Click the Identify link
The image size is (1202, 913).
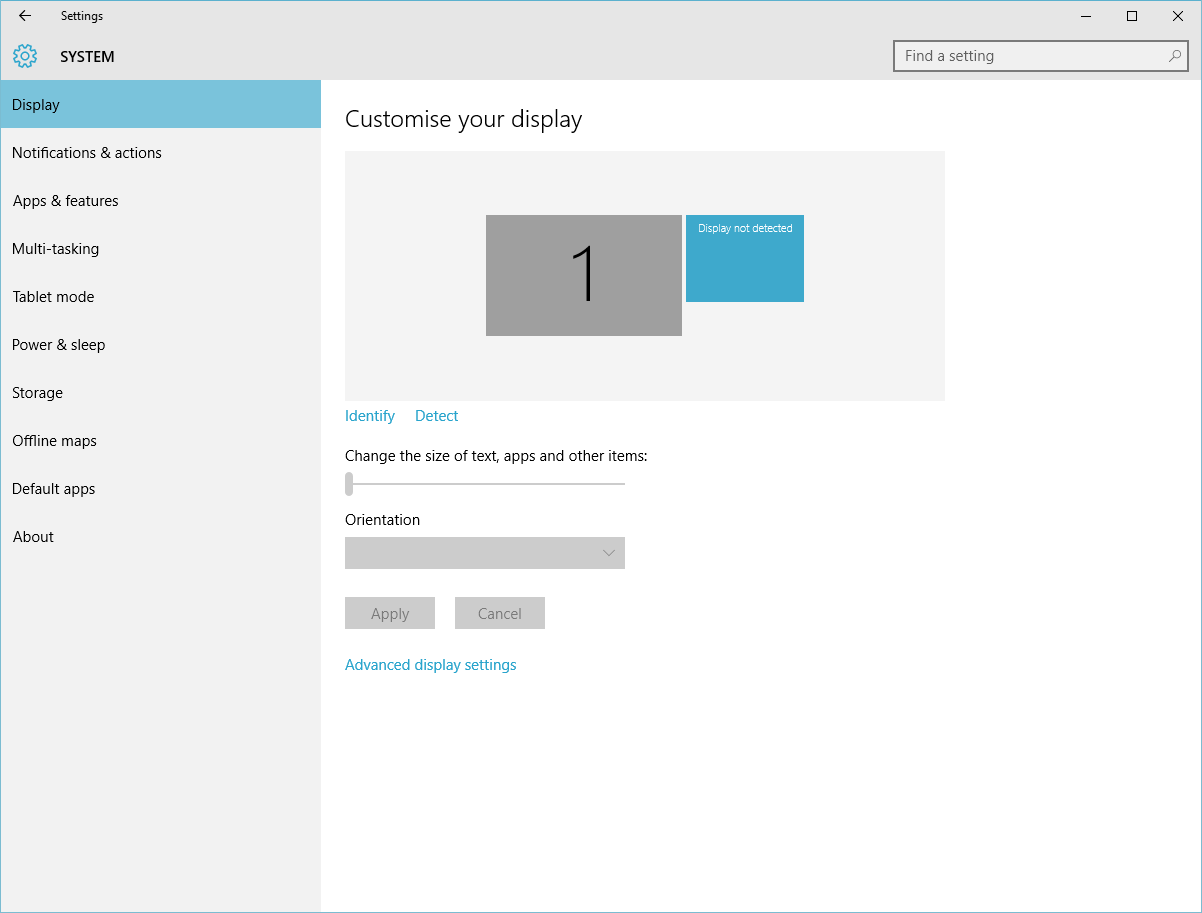click(x=370, y=416)
